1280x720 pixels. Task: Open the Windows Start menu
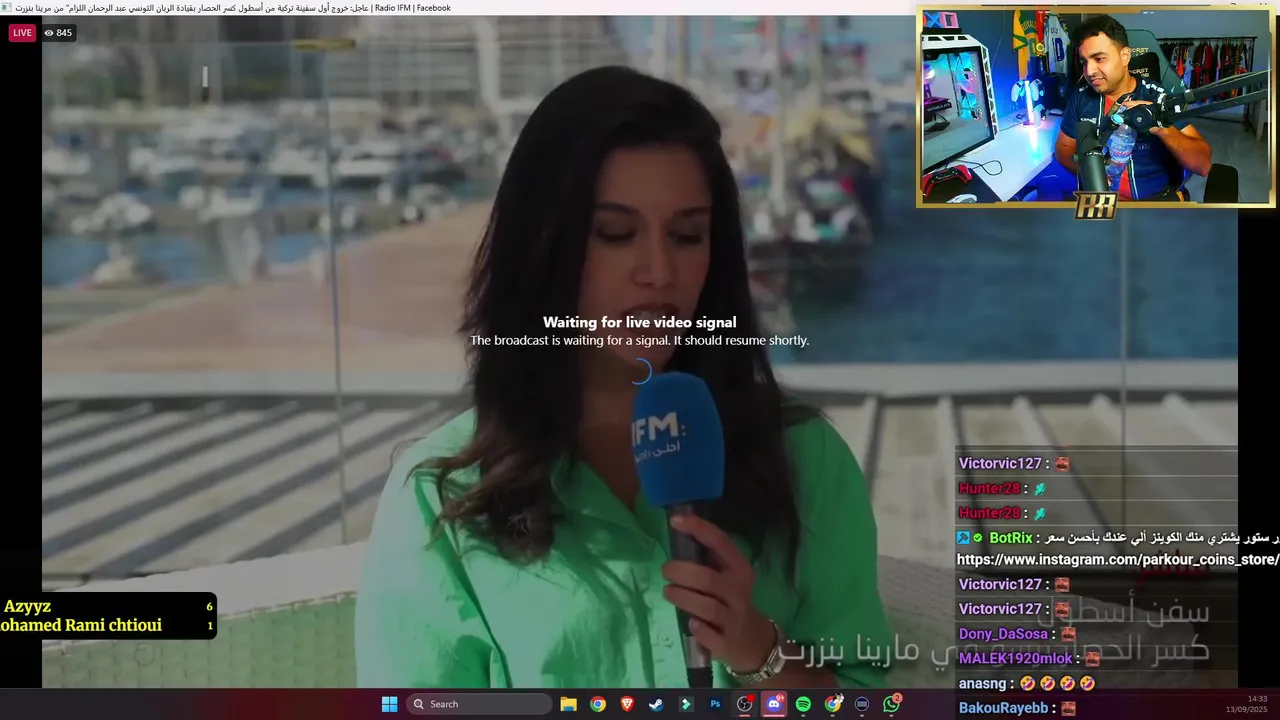point(389,704)
